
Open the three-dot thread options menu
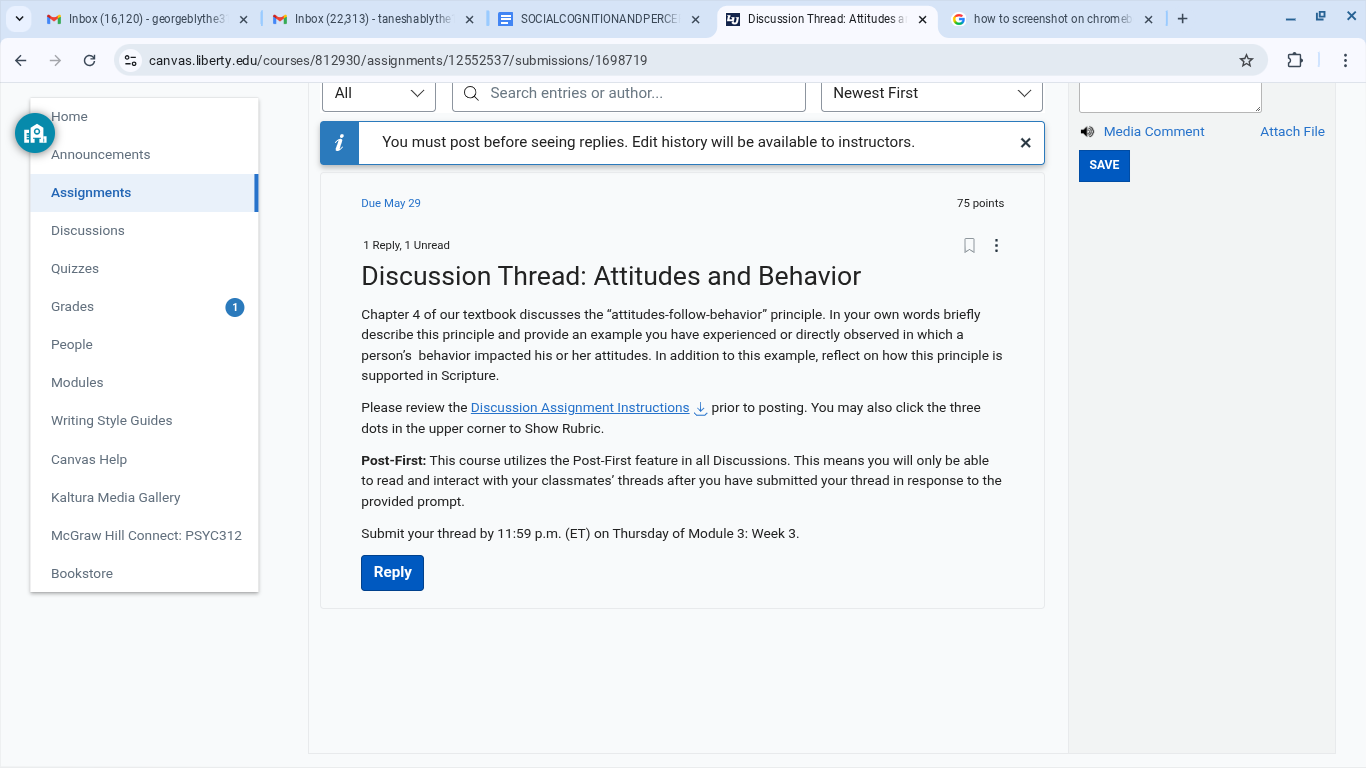point(996,245)
